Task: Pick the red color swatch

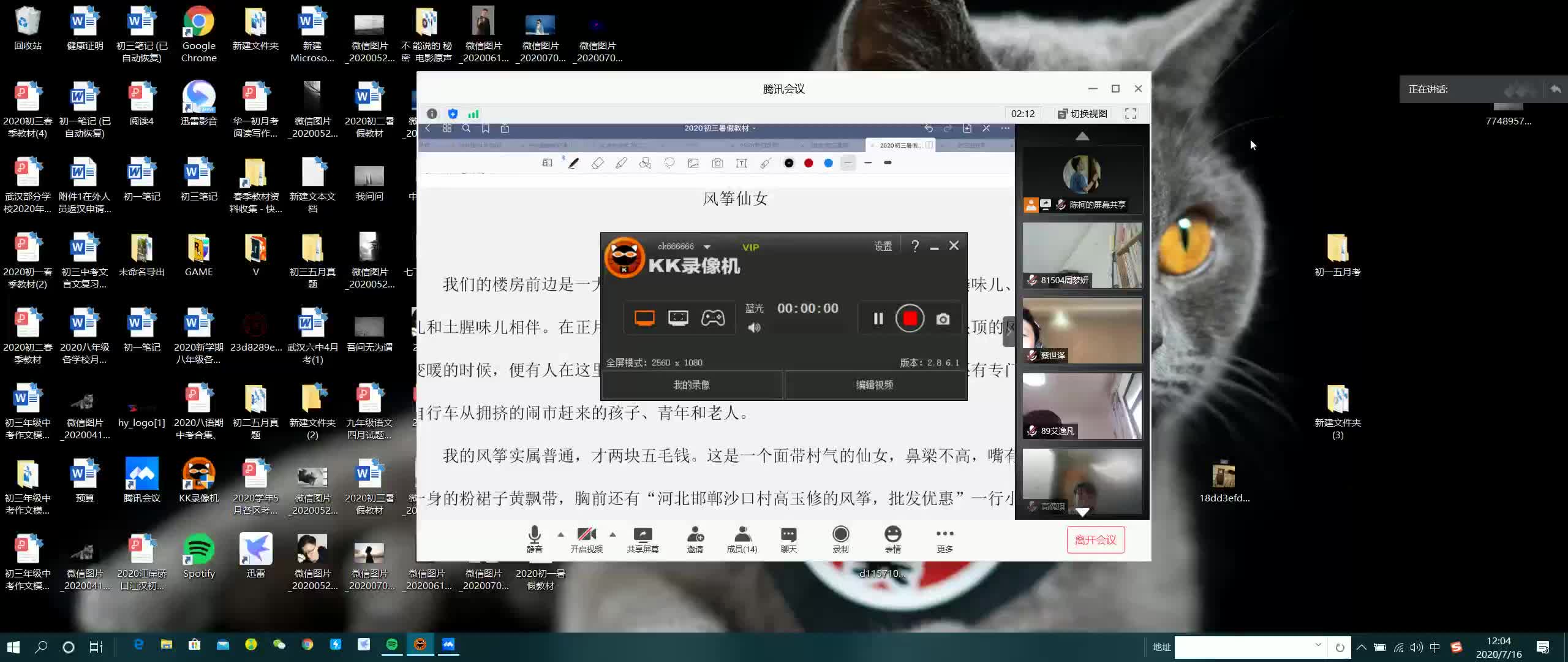Action: click(809, 163)
